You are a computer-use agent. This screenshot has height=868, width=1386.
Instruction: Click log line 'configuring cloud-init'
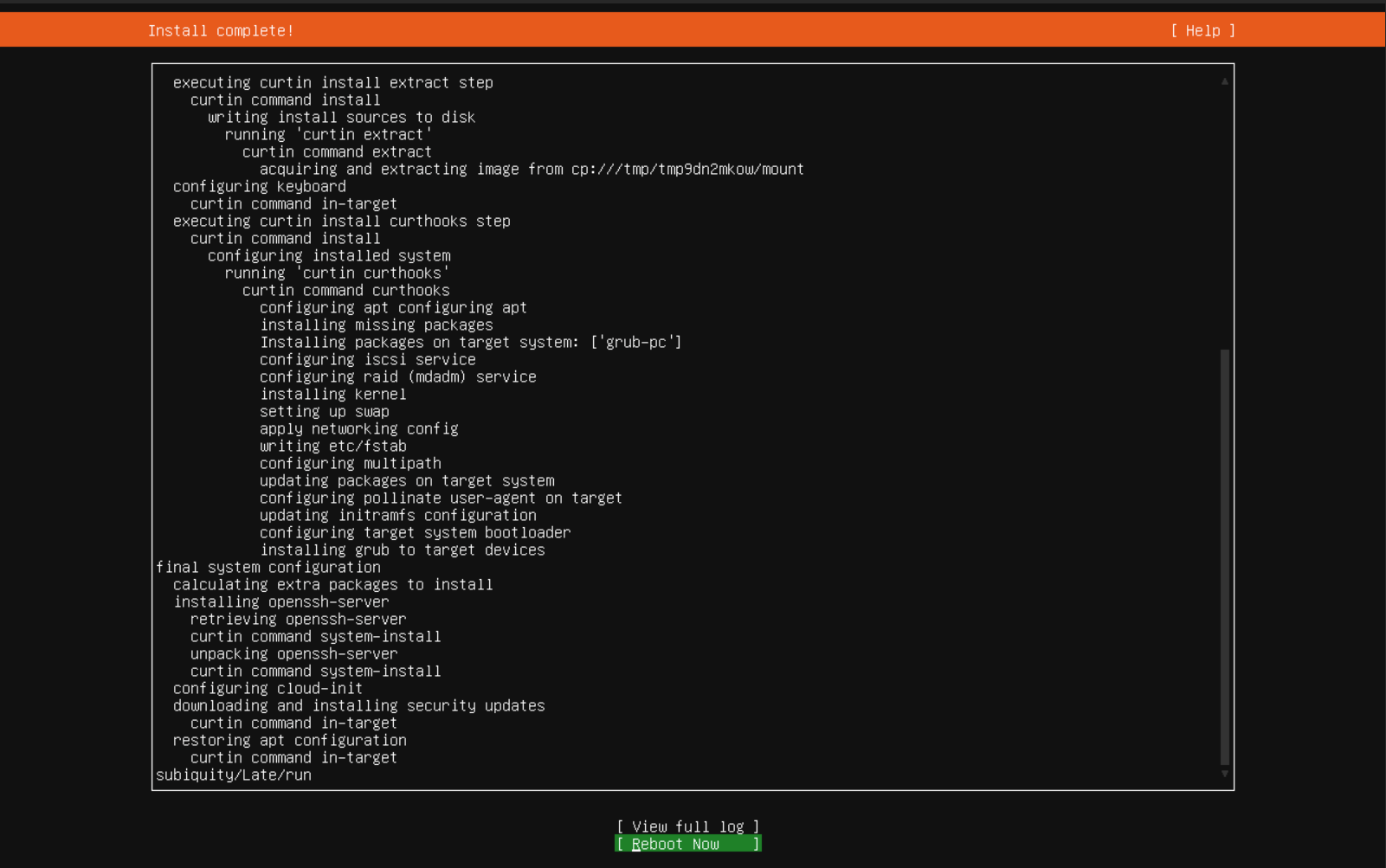[x=268, y=688]
